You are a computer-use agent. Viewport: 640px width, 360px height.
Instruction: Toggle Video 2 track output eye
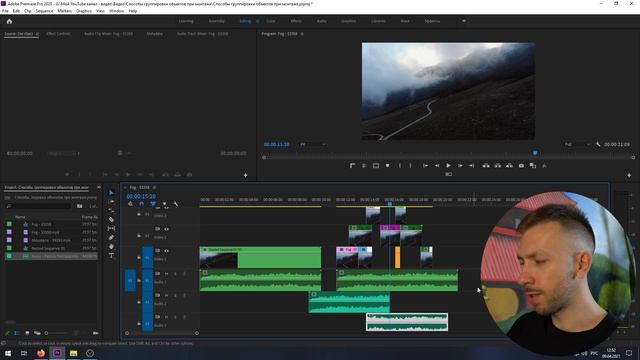pos(166,229)
